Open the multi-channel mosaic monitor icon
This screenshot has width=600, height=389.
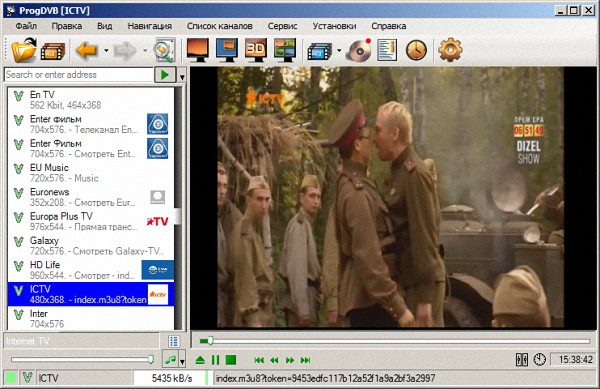point(285,50)
